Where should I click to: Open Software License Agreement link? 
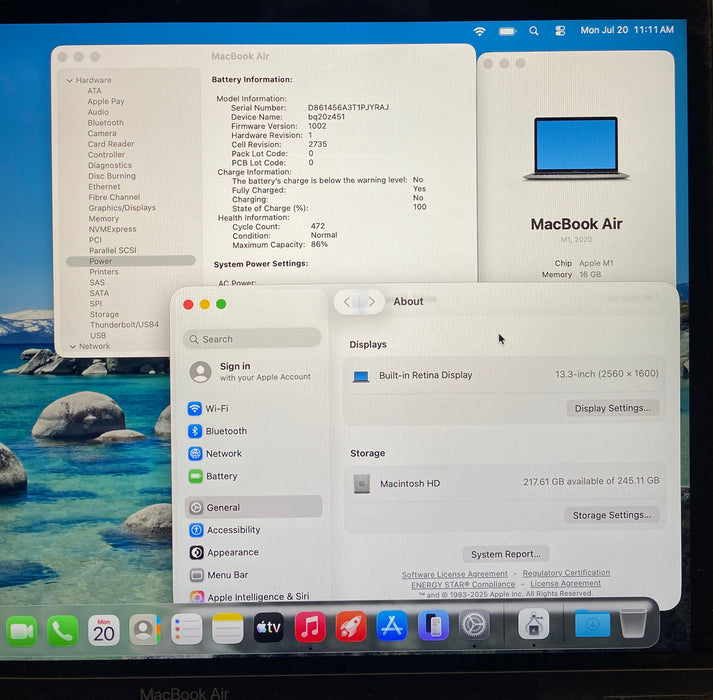click(454, 574)
